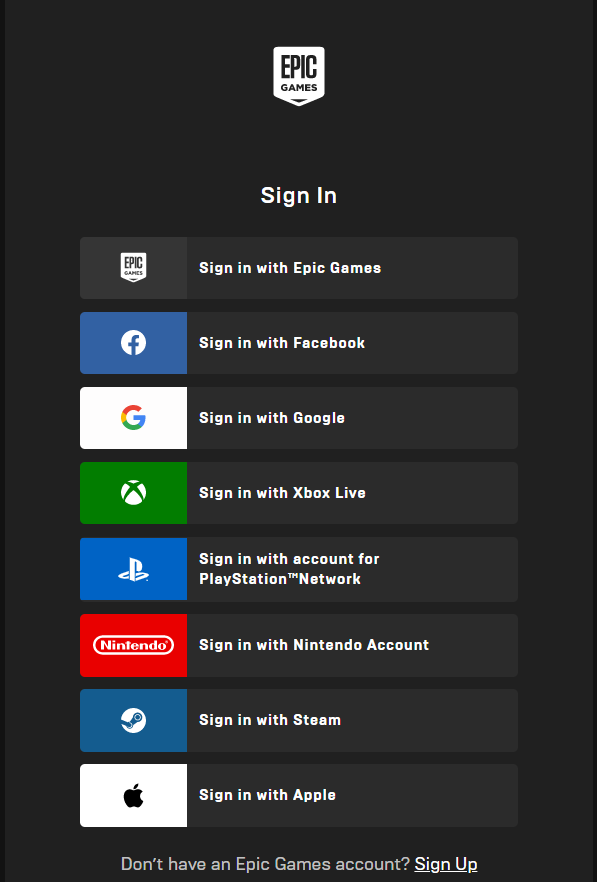
Task: Click the Apple logo icon
Action: [x=133, y=795]
